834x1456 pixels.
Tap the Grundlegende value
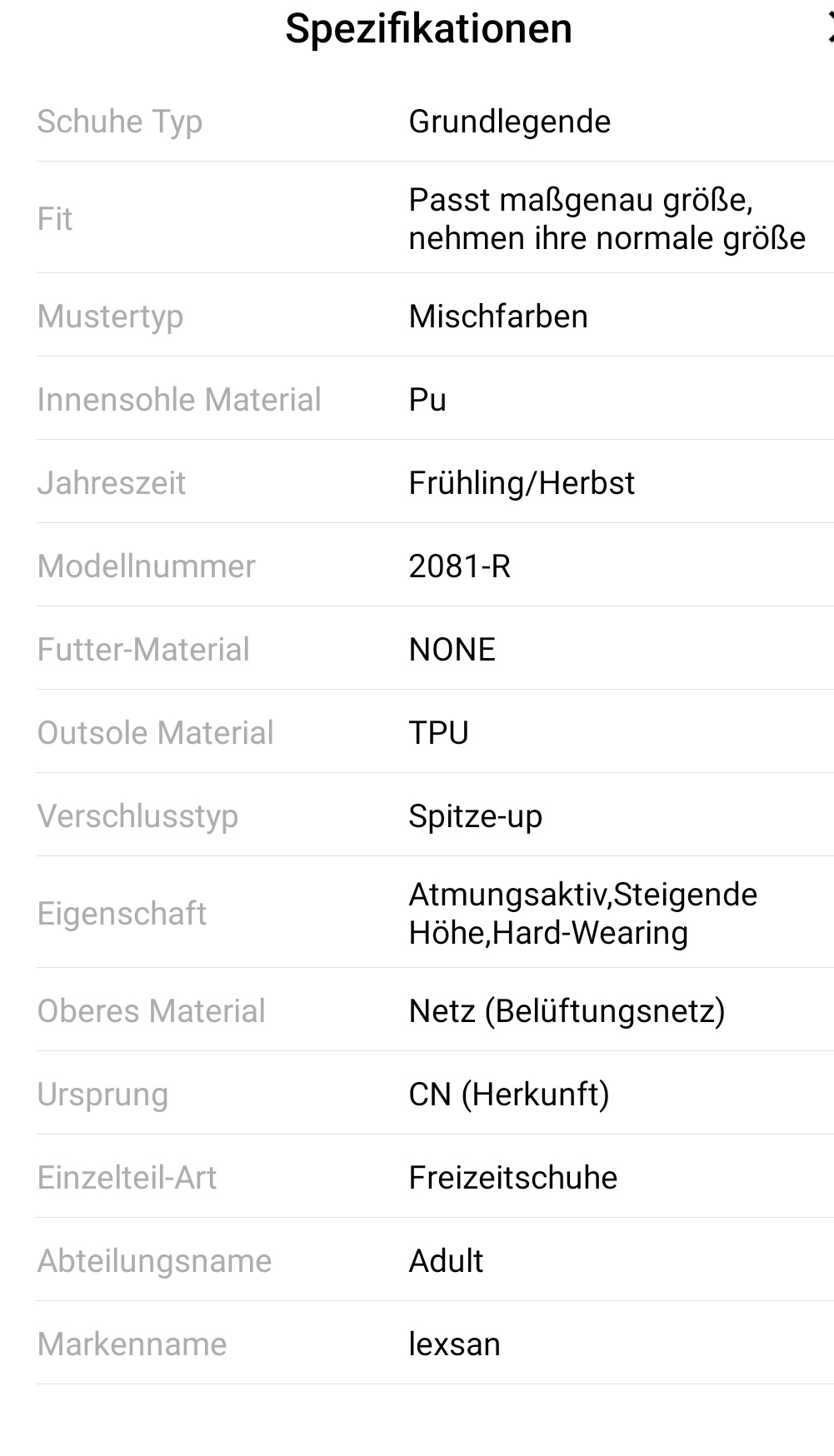tap(509, 122)
